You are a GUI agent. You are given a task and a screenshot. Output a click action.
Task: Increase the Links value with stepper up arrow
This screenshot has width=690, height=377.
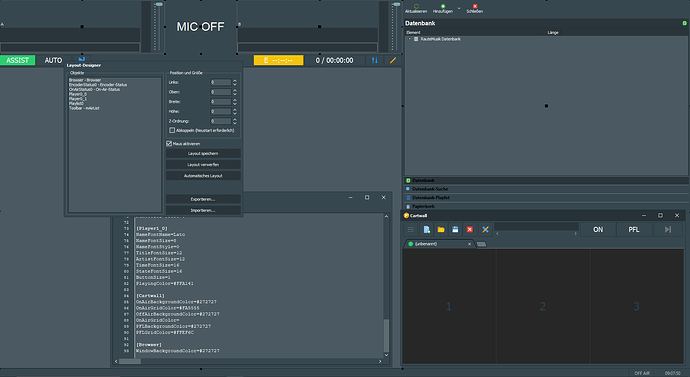(235, 81)
